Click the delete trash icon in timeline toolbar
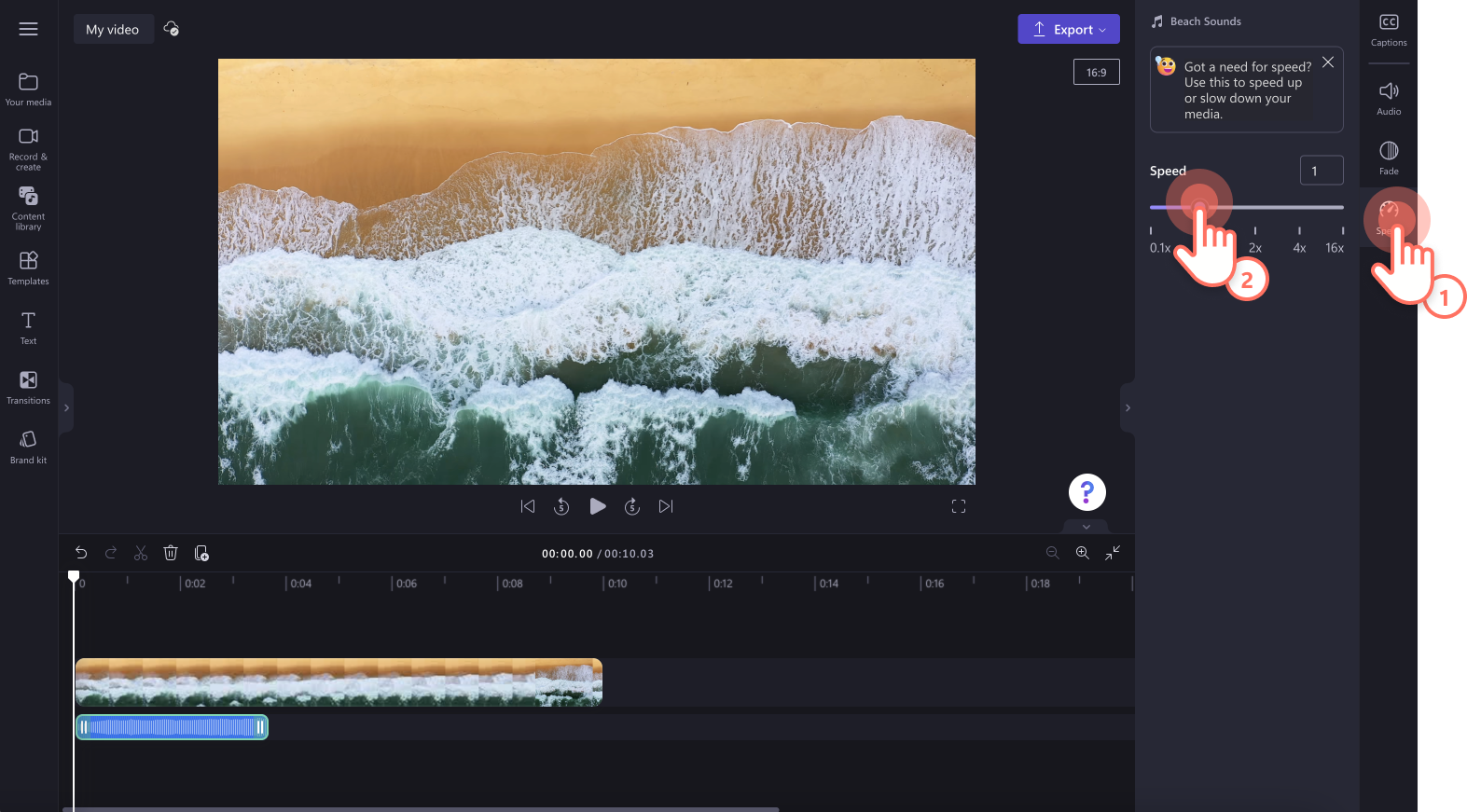This screenshot has width=1467, height=812. tap(171, 553)
